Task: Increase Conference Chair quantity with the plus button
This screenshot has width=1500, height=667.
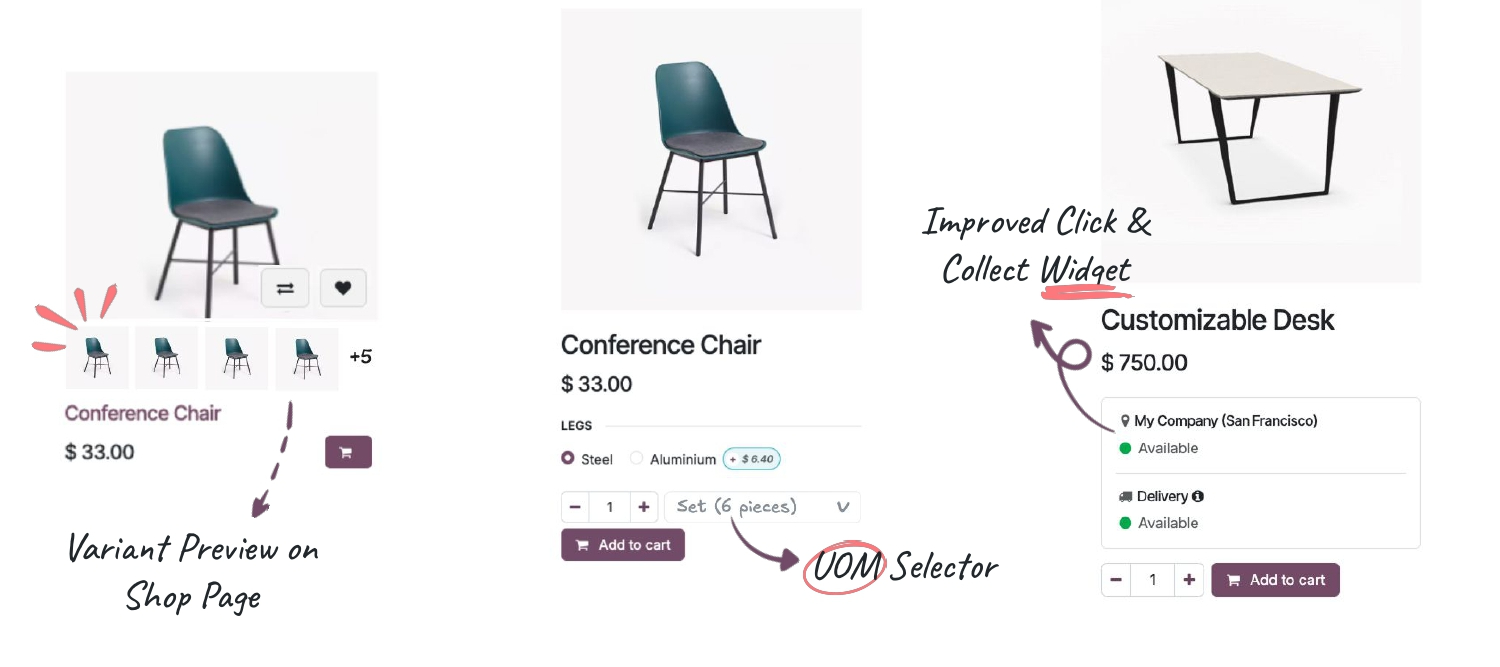Action: click(x=644, y=507)
